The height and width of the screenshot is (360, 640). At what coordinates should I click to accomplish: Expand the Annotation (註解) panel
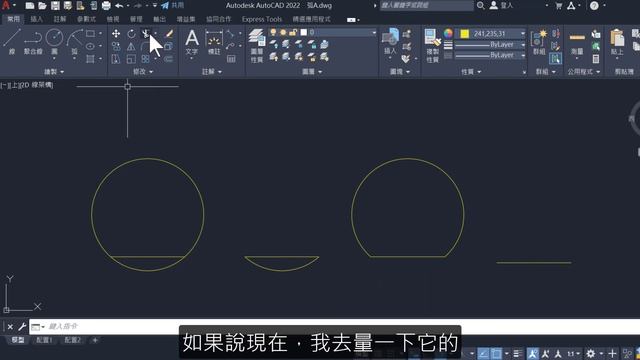[212, 72]
